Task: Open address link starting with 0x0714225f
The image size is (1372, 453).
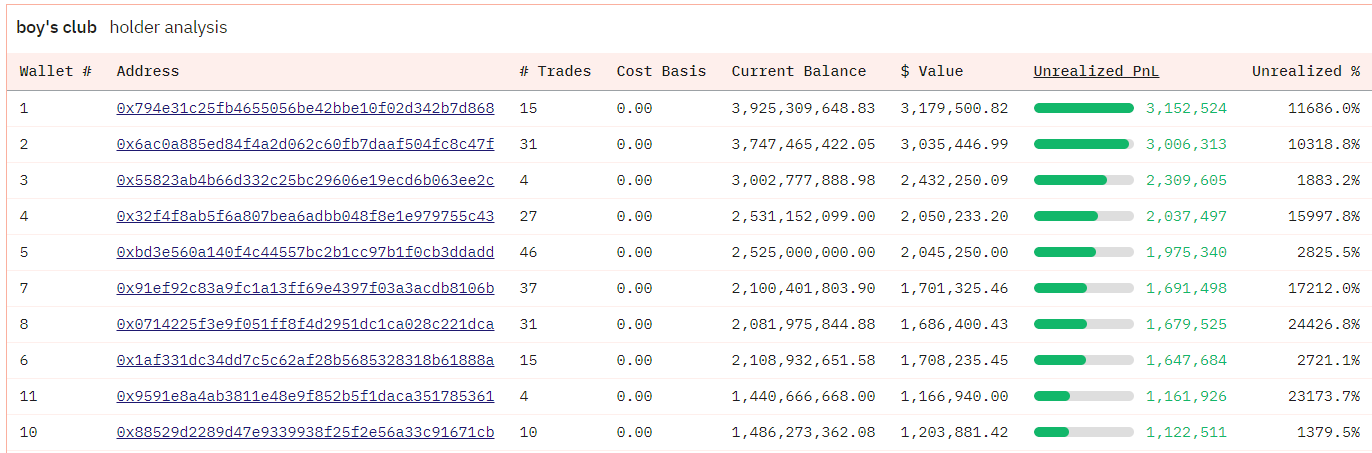Action: (305, 324)
